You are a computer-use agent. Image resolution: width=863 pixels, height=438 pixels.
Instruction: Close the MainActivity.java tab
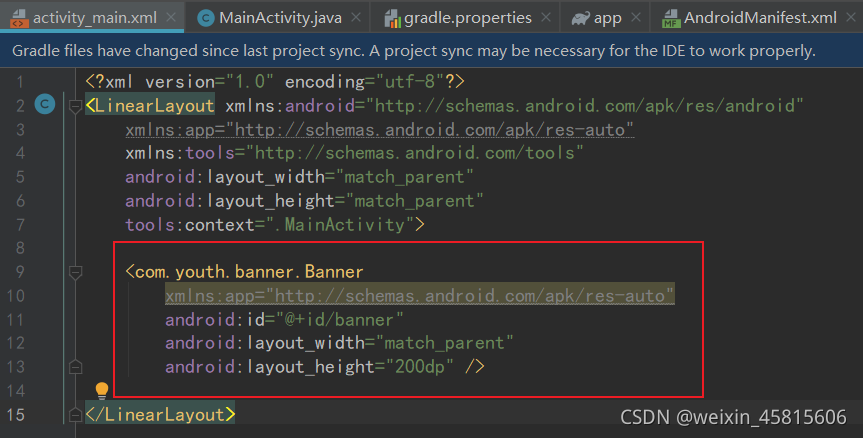coord(356,18)
